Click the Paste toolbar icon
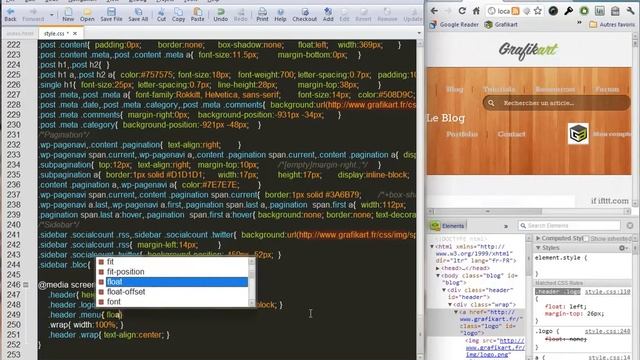 click(198, 15)
